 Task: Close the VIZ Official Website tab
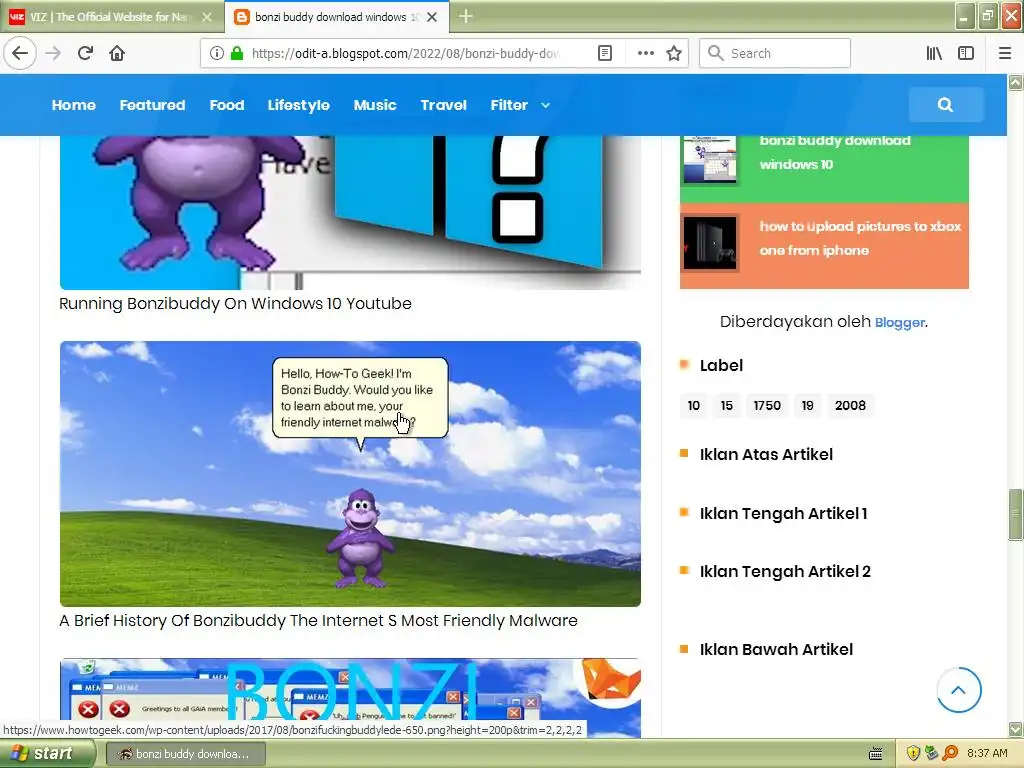[x=206, y=17]
